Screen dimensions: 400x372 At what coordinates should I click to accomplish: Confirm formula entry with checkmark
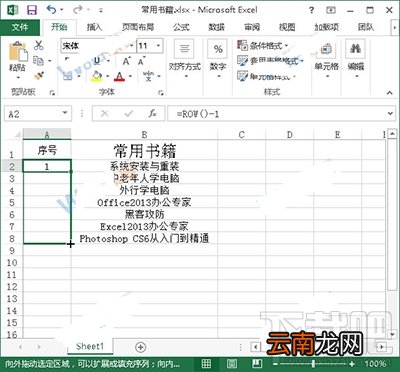129,114
